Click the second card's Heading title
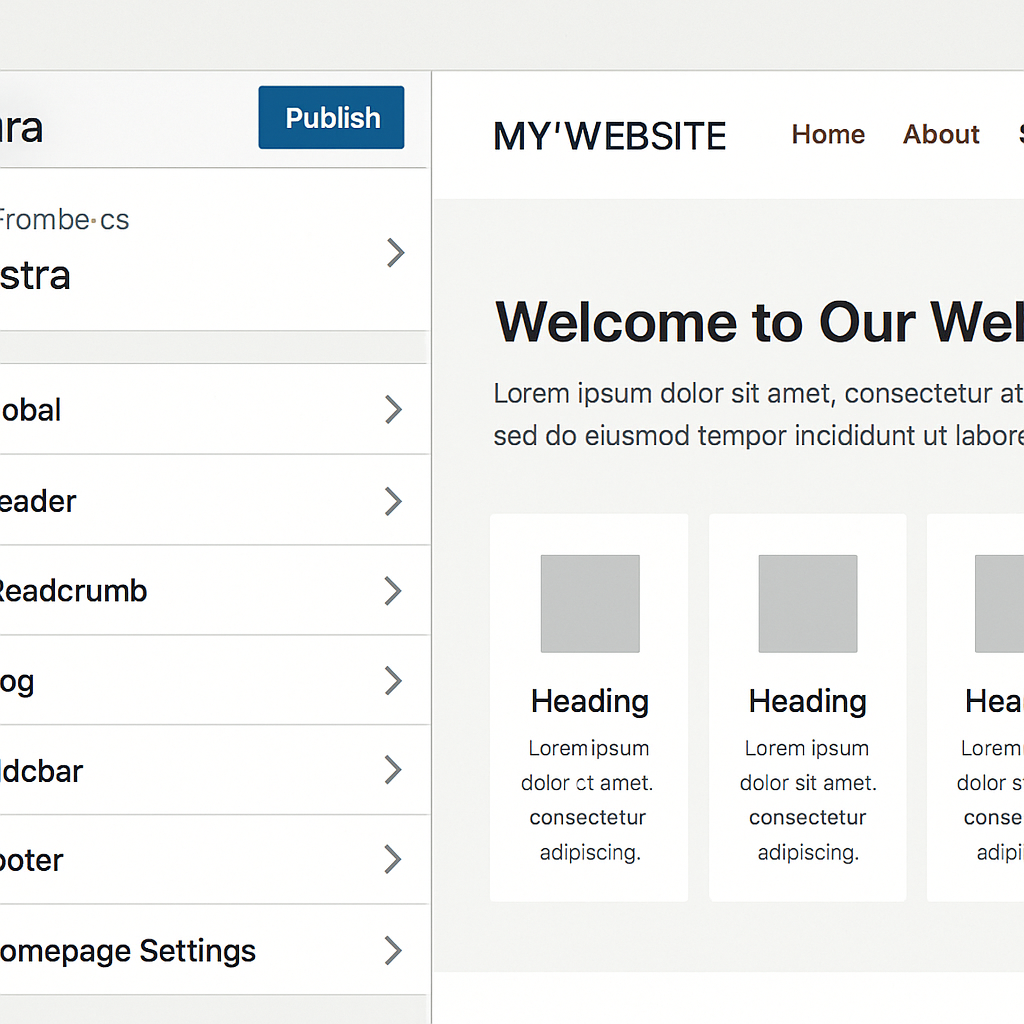The width and height of the screenshot is (1024, 1024). pos(808,702)
